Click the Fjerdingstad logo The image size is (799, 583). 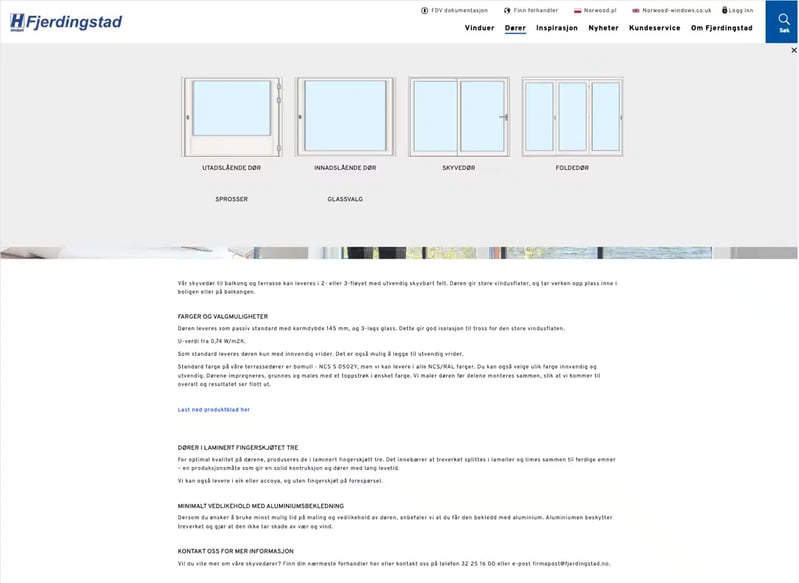[66, 22]
